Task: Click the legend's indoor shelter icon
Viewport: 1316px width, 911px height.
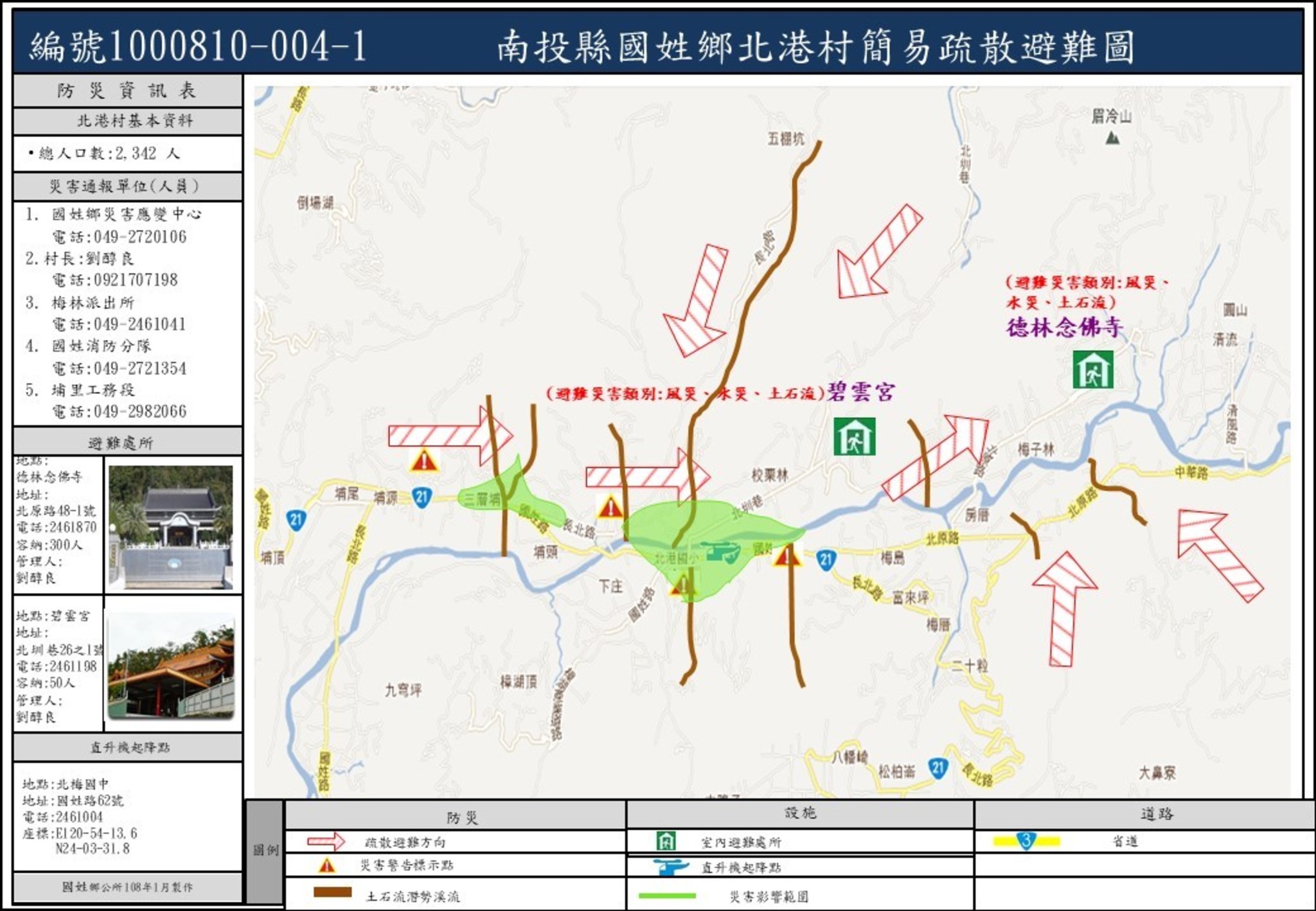Action: tap(666, 840)
